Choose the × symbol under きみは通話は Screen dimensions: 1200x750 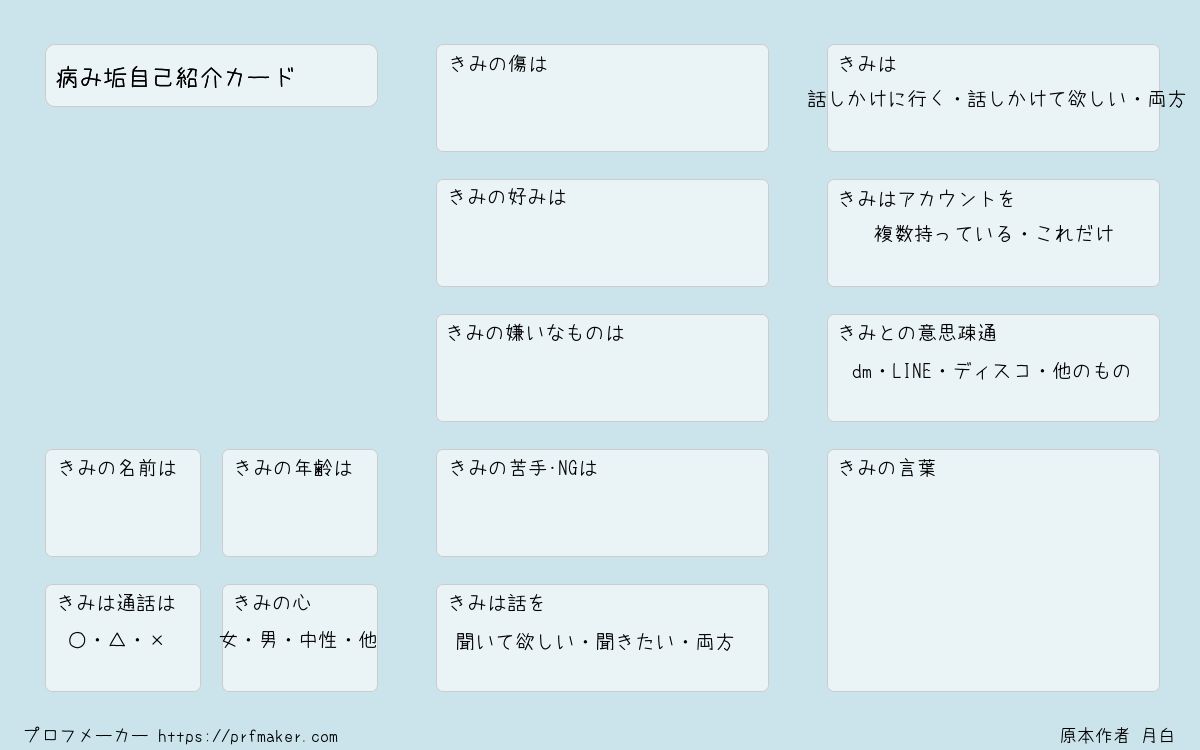[x=157, y=640]
